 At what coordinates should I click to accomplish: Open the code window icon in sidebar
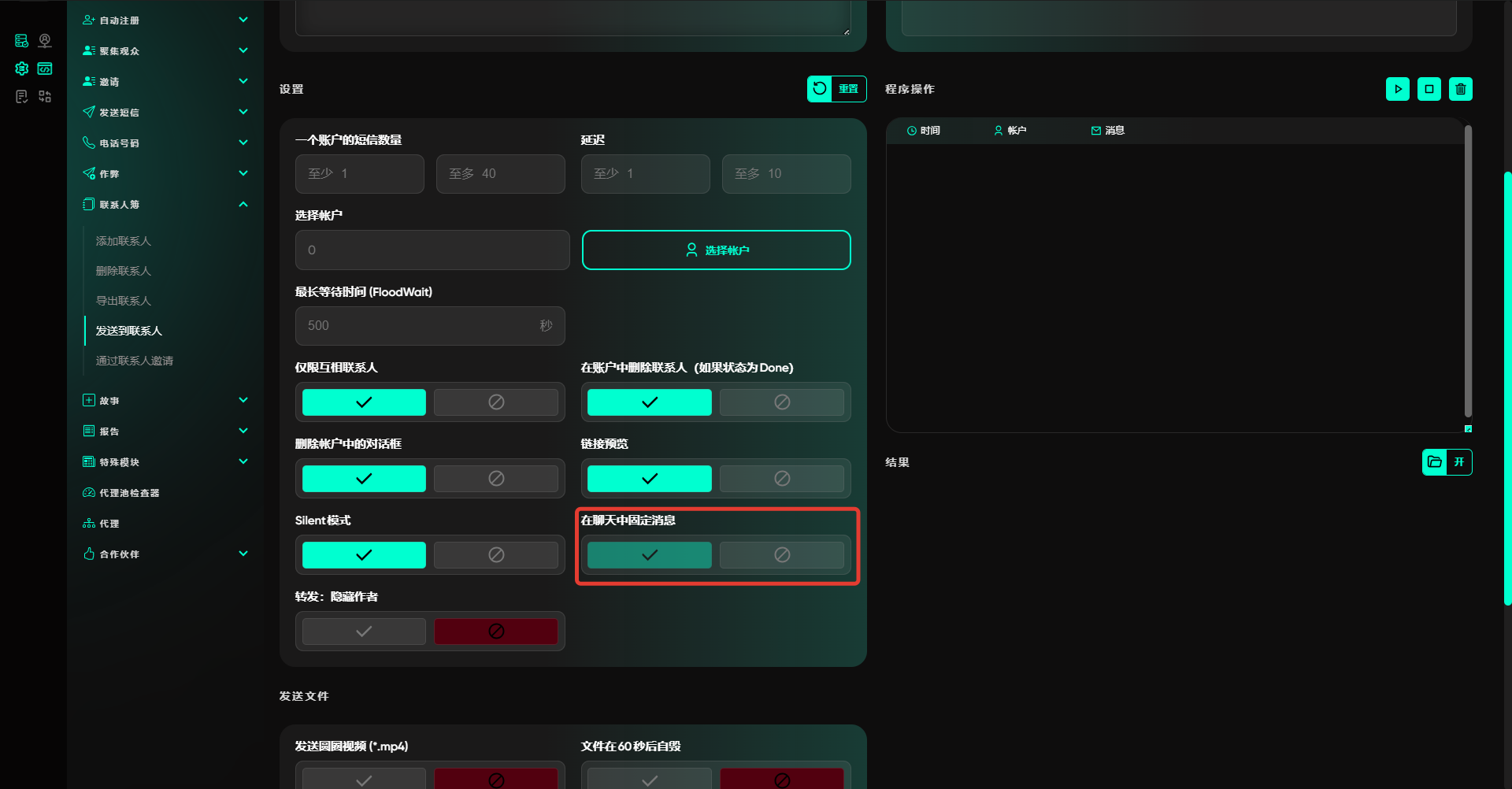point(45,69)
